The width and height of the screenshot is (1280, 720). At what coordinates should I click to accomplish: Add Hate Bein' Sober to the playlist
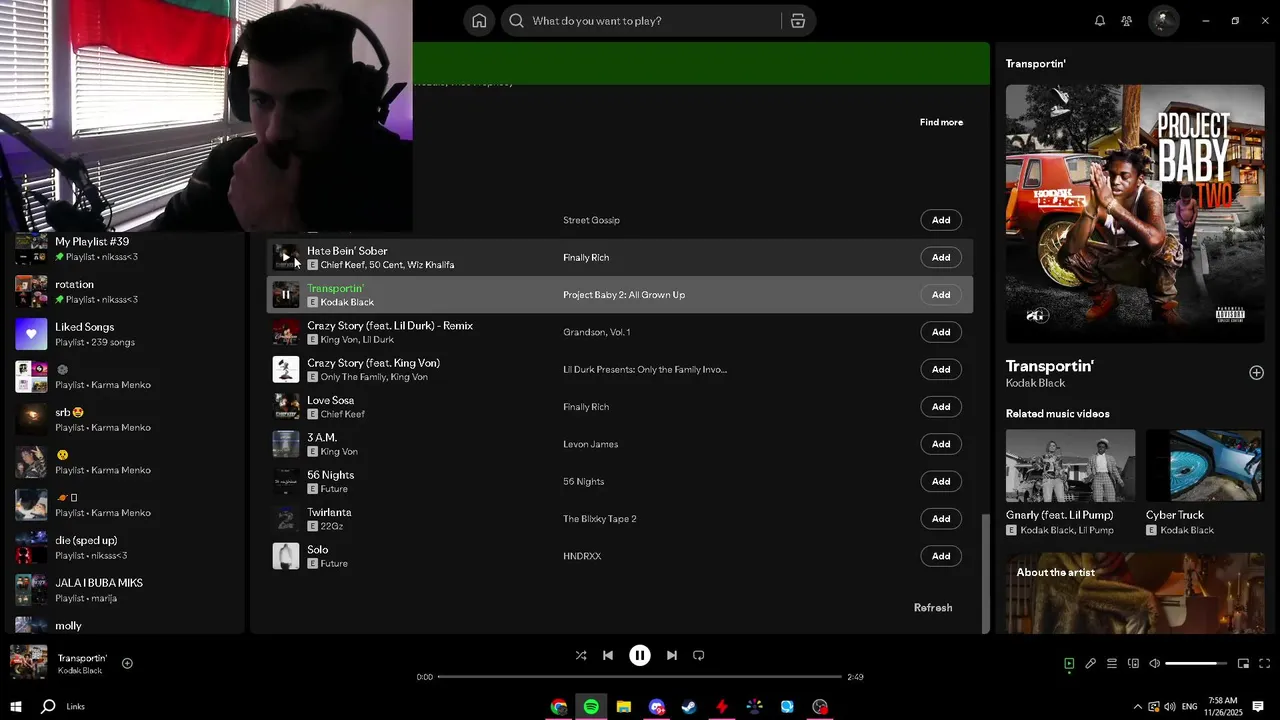coord(941,257)
